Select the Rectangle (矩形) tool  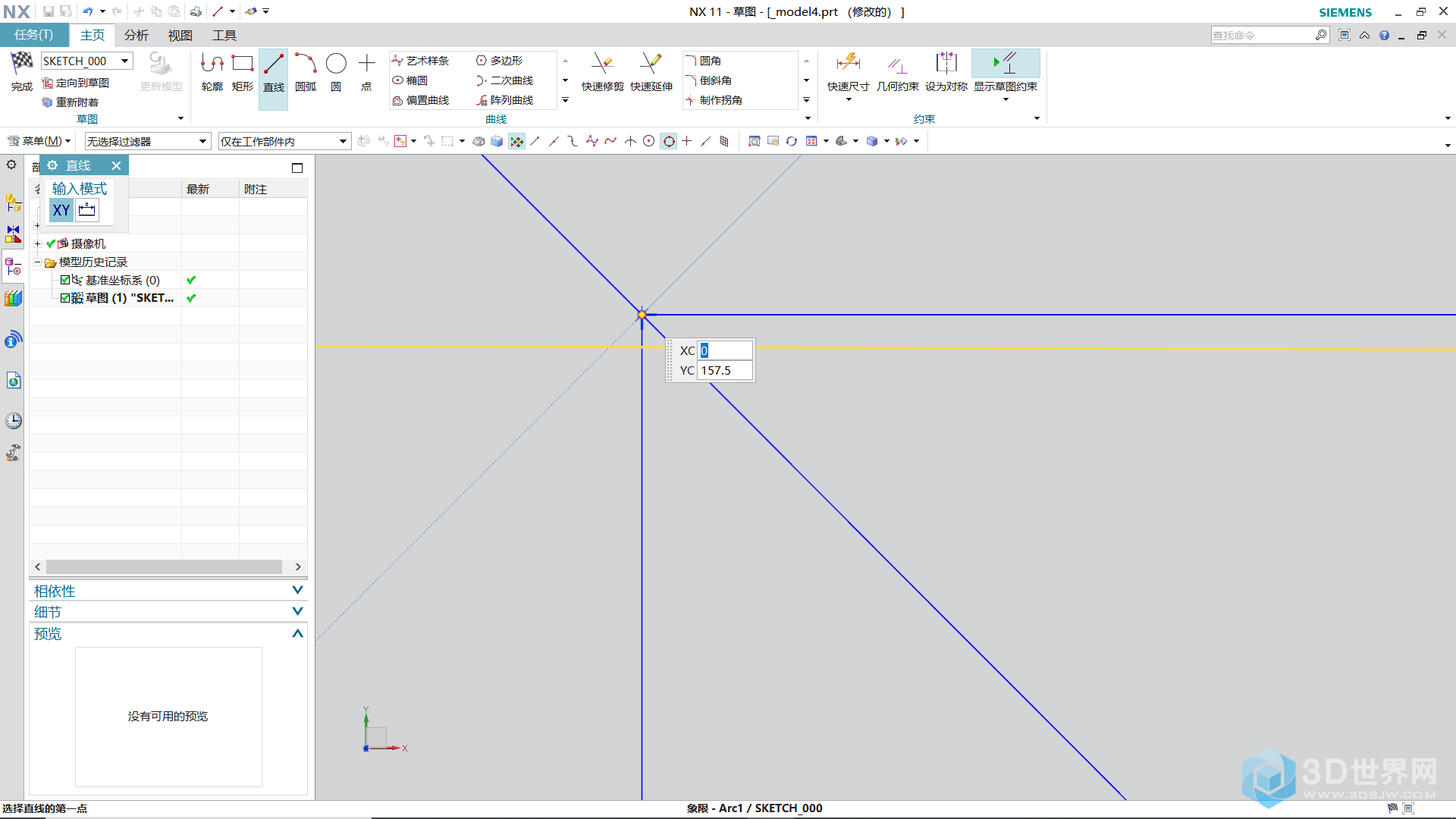[x=243, y=72]
